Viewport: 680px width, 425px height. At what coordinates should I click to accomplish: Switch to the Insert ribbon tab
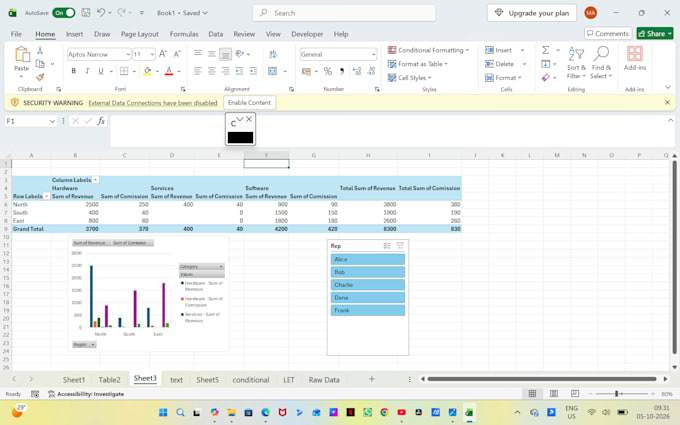coord(74,34)
